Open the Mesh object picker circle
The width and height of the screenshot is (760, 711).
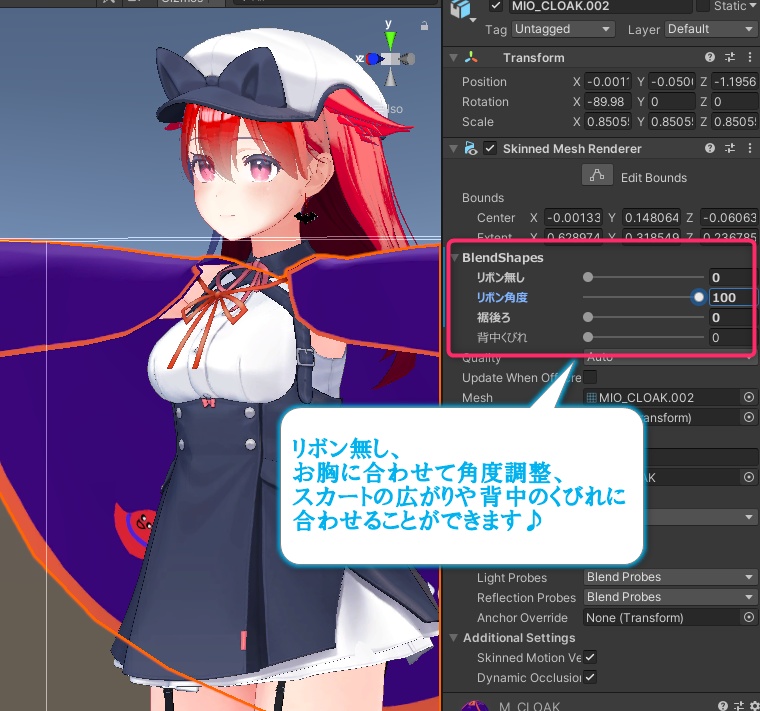click(x=749, y=397)
